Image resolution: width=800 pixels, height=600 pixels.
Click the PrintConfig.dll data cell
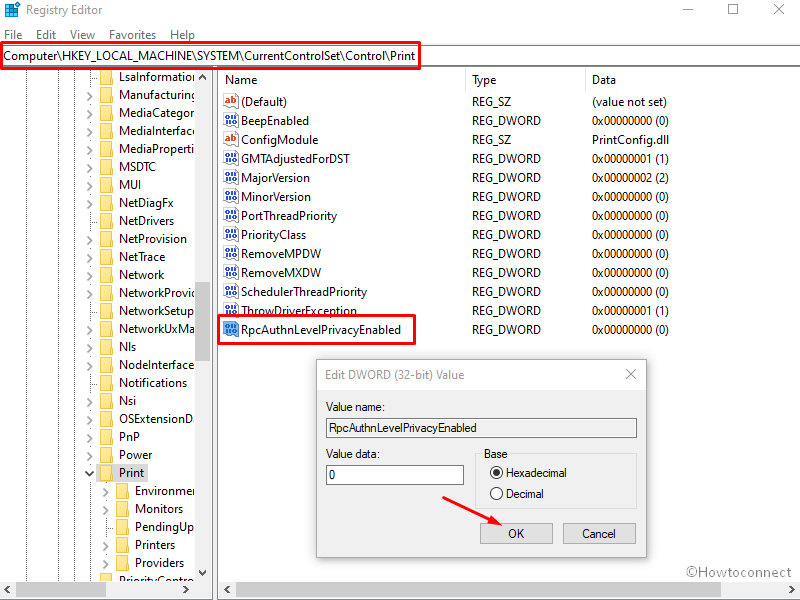(630, 139)
